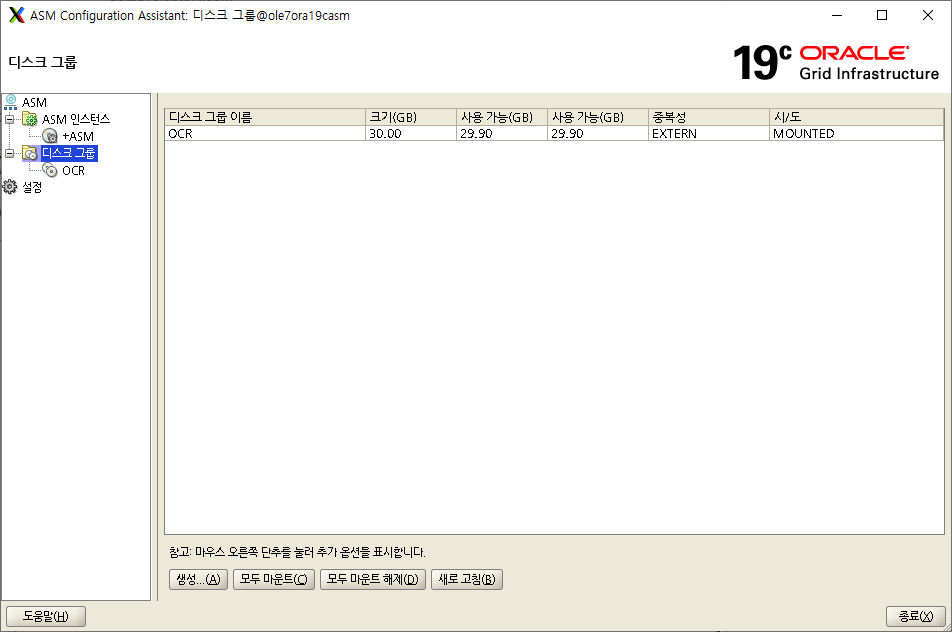Screen dimensions: 952x632
Task: Select the ASM root tree label
Action: [x=34, y=103]
